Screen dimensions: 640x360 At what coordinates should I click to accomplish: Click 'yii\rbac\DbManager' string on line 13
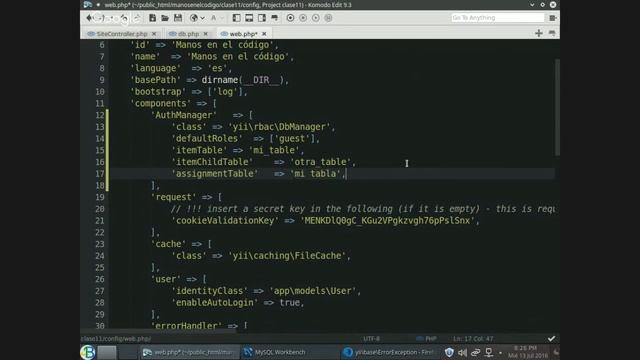pos(279,127)
